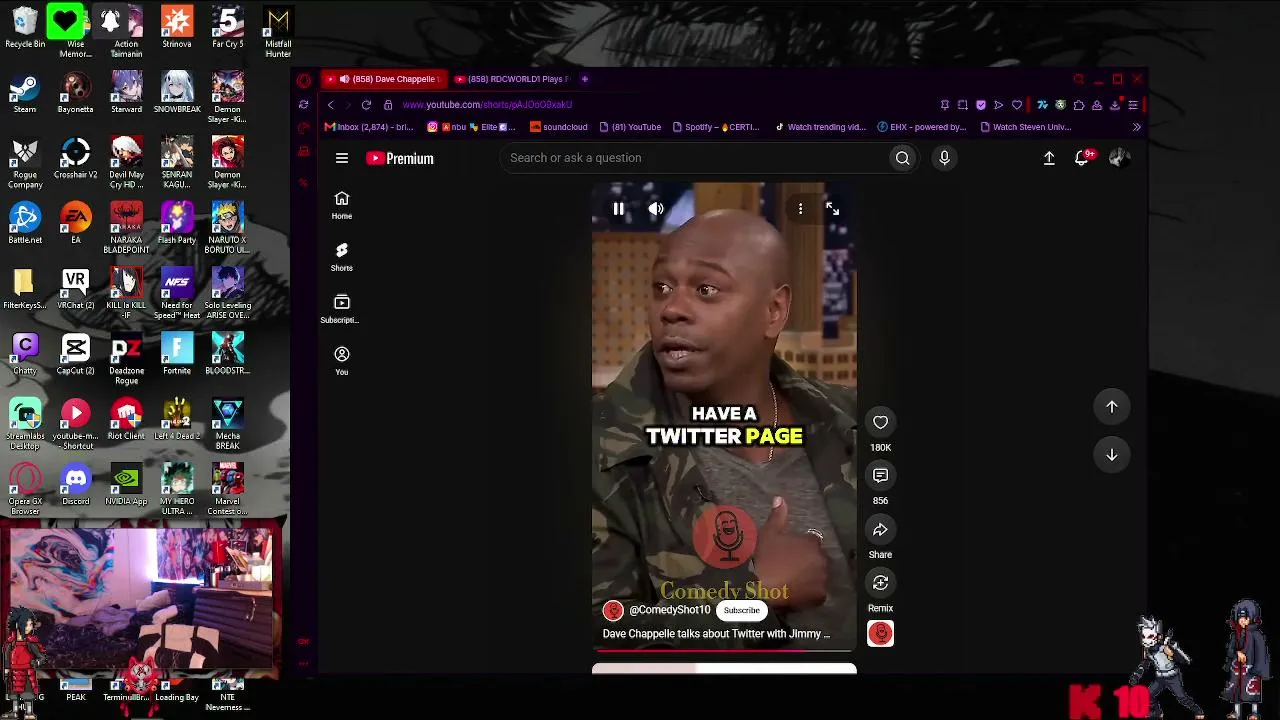Open YouTube notifications bell

tap(1082, 158)
